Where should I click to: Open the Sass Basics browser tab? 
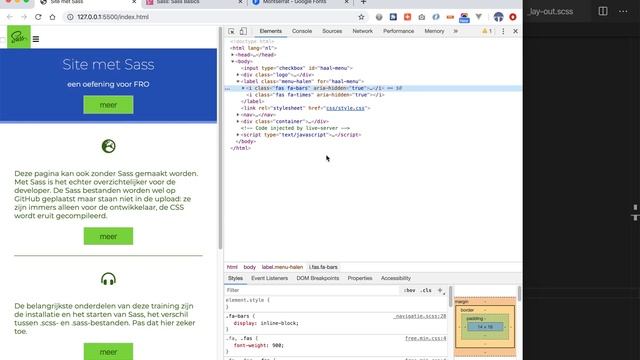(x=194, y=2)
